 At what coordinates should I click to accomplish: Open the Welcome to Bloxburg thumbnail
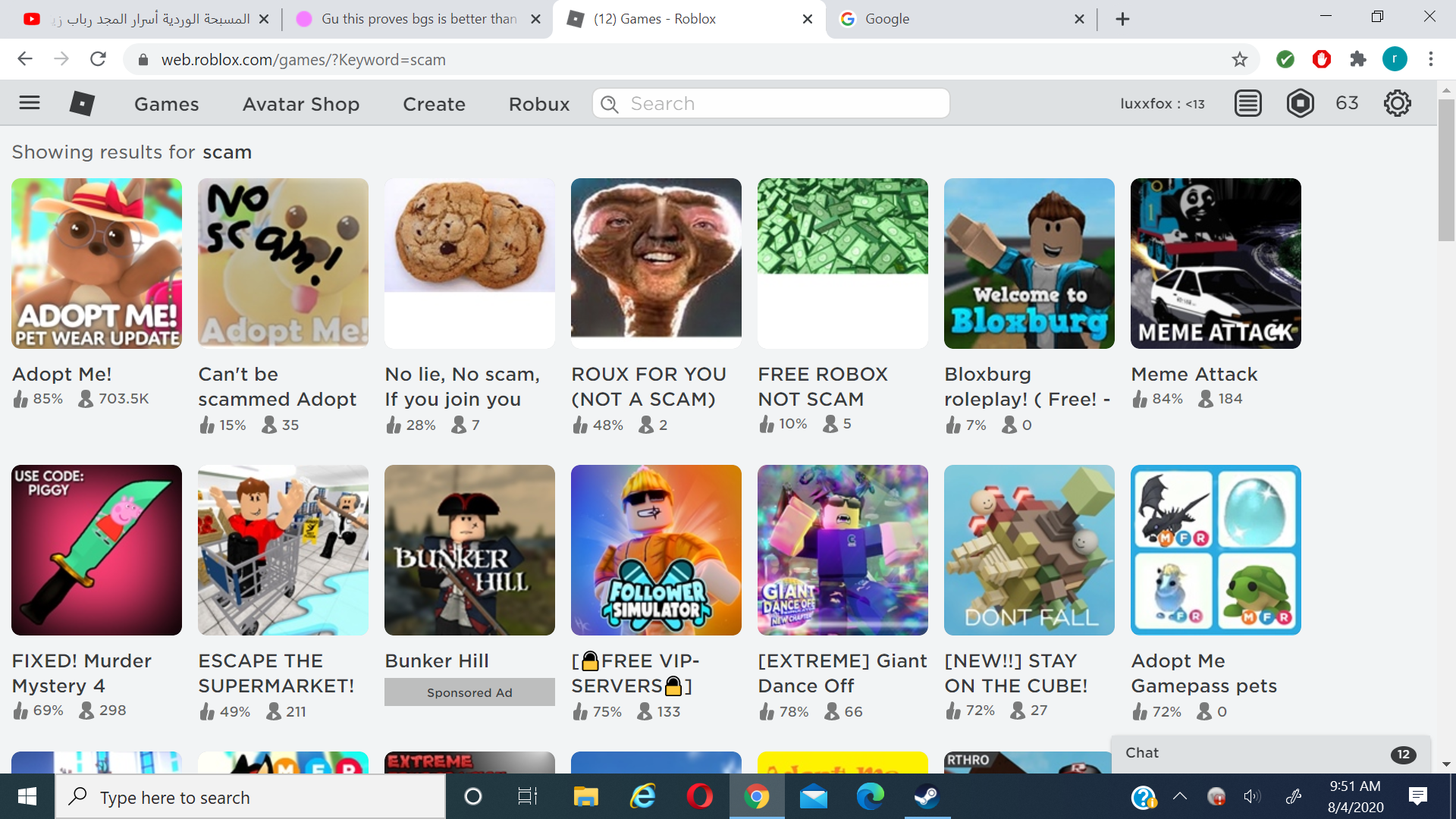coord(1029,263)
